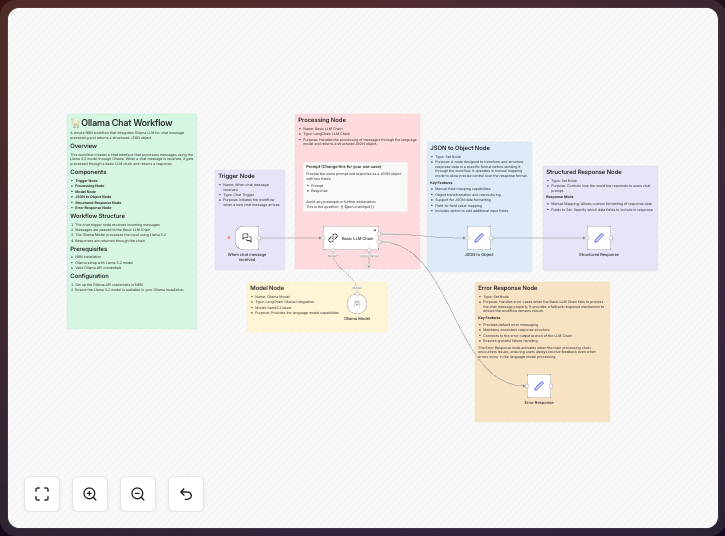Click the 'Structured Response' label under node

[599, 255]
